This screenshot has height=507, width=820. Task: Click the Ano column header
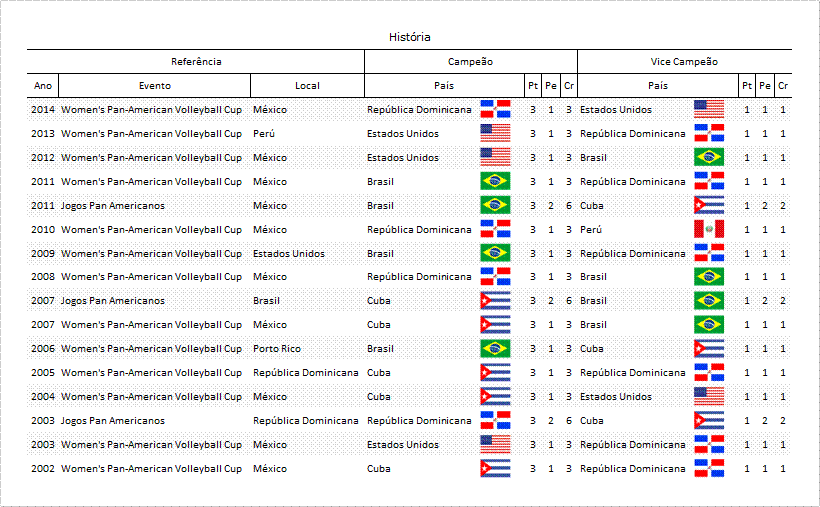click(43, 86)
